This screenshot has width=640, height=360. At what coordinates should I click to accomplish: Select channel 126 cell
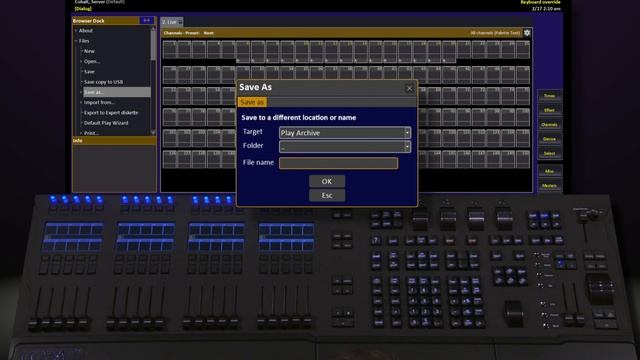click(x=170, y=159)
